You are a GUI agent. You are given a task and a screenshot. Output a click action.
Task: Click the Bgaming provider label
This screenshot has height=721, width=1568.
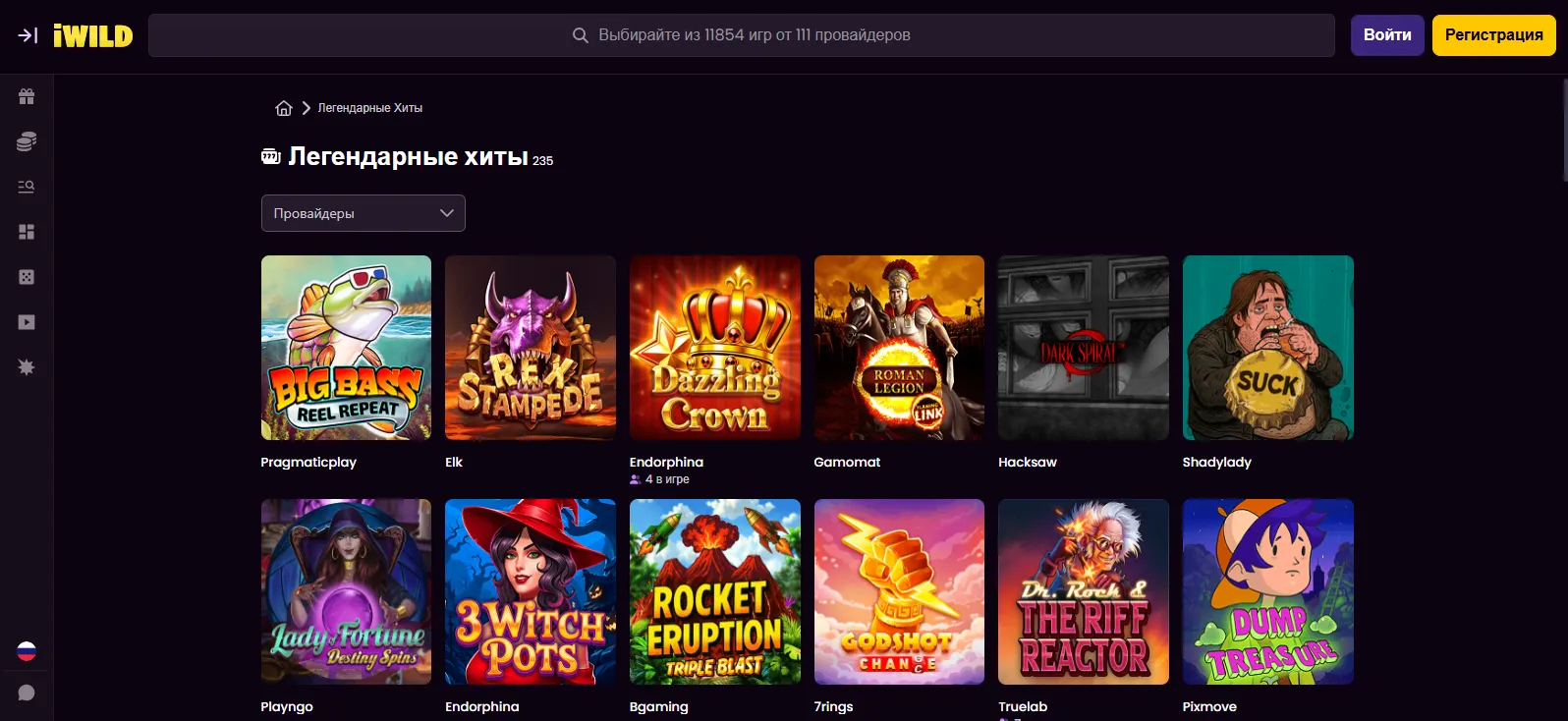pyautogui.click(x=659, y=707)
